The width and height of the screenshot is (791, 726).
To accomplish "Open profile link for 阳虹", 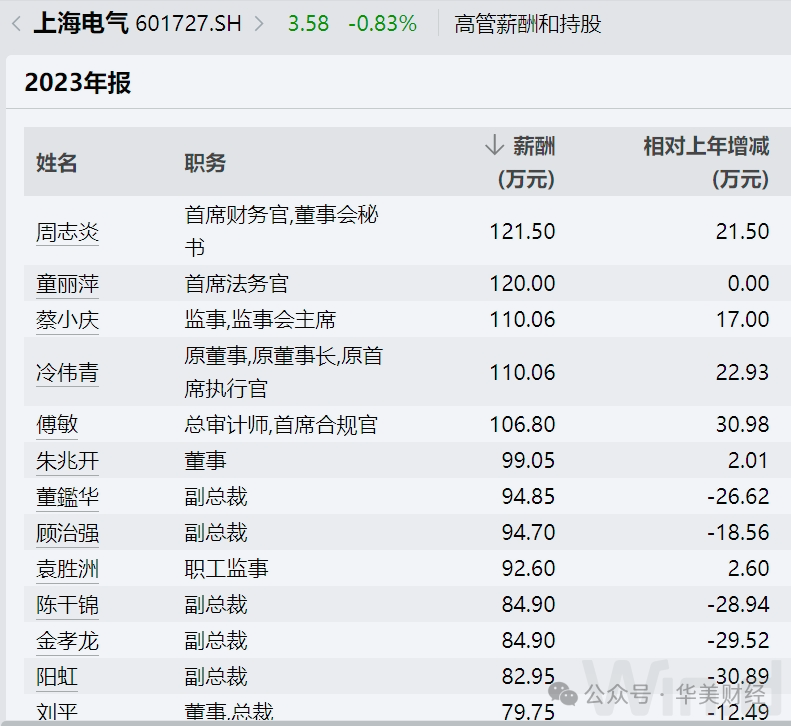I will click(57, 677).
